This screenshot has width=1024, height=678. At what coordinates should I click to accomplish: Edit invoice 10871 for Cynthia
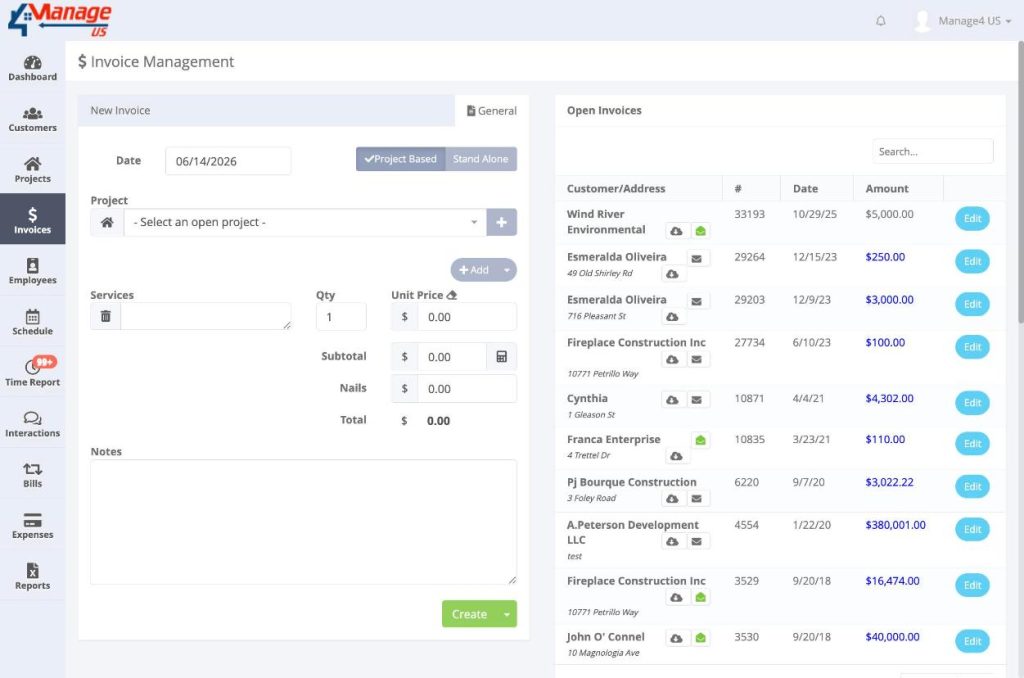point(972,403)
